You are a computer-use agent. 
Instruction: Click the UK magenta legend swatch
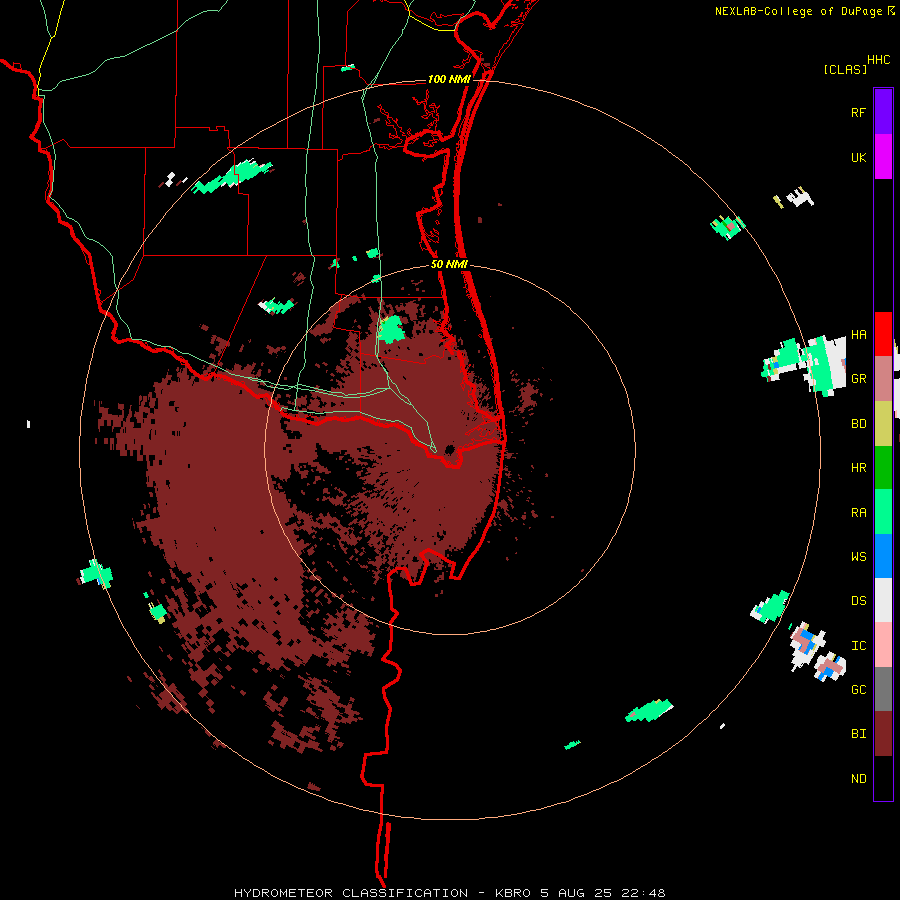coord(883,157)
